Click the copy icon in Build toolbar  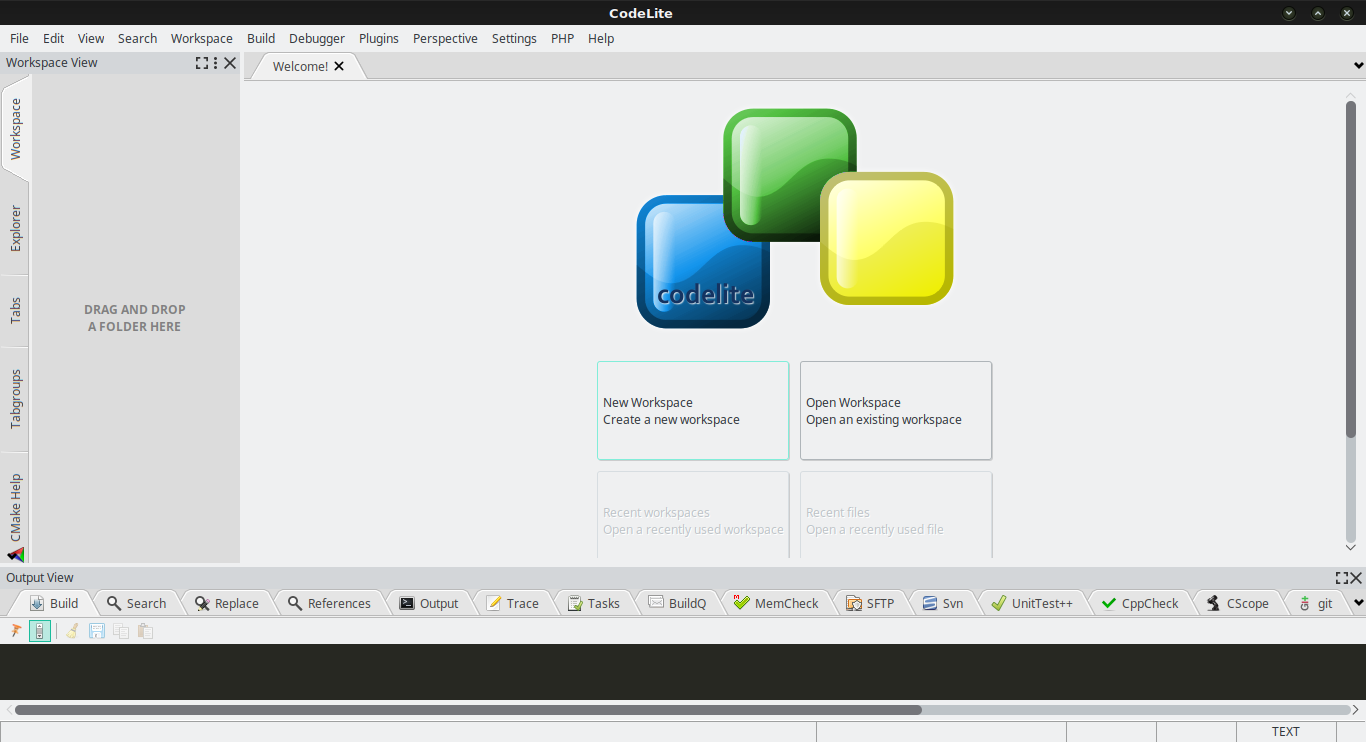click(x=121, y=631)
